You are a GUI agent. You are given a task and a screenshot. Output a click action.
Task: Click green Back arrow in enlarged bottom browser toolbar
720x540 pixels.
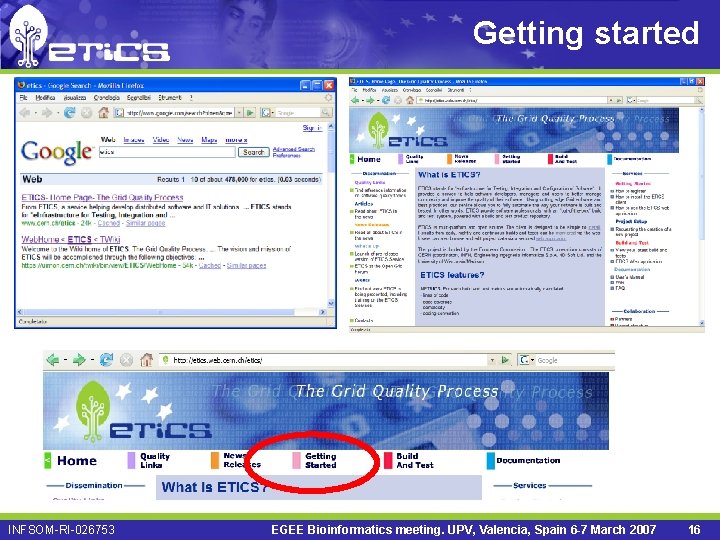coord(53,360)
